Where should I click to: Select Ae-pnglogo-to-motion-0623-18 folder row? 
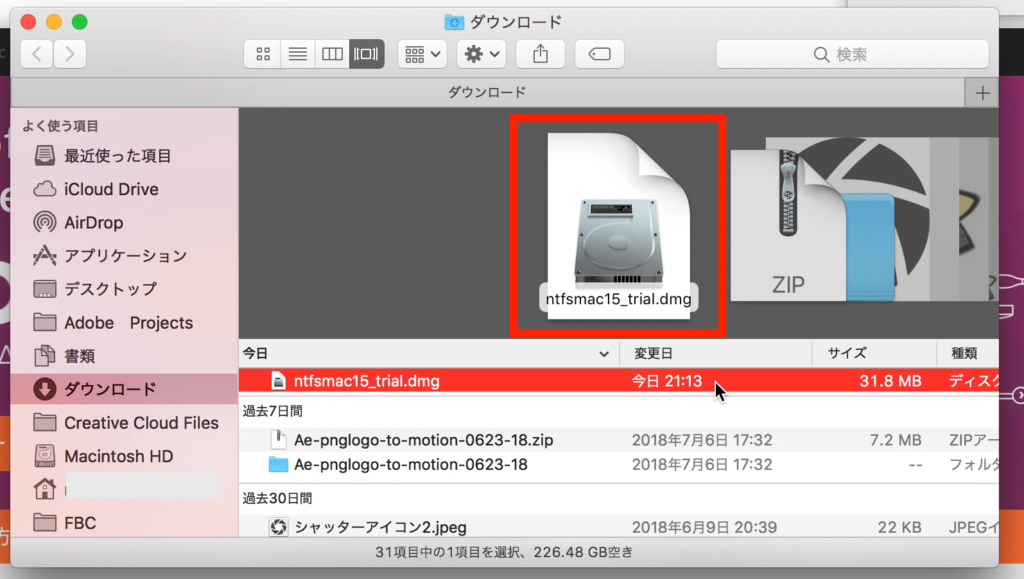click(618, 465)
